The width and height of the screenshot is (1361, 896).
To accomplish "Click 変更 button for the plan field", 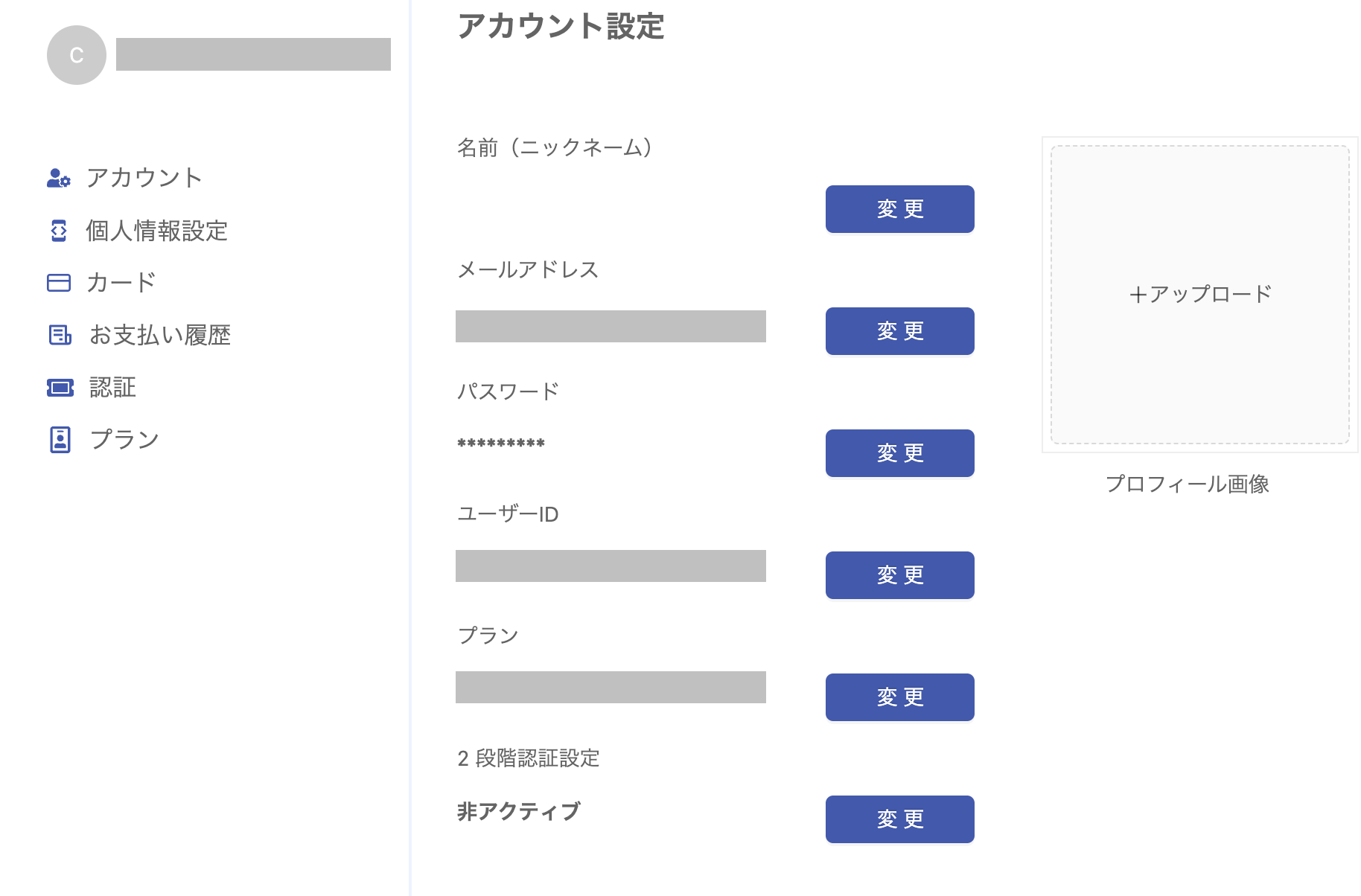I will tap(900, 697).
